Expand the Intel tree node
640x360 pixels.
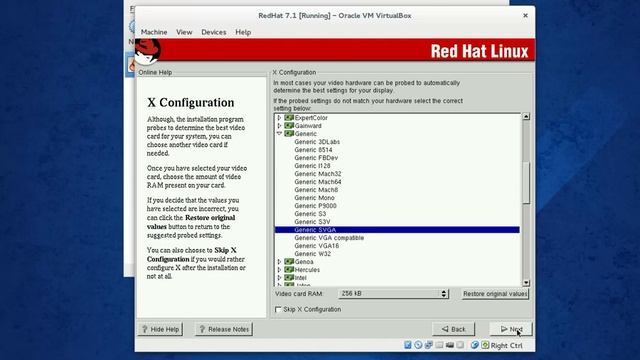280,278
